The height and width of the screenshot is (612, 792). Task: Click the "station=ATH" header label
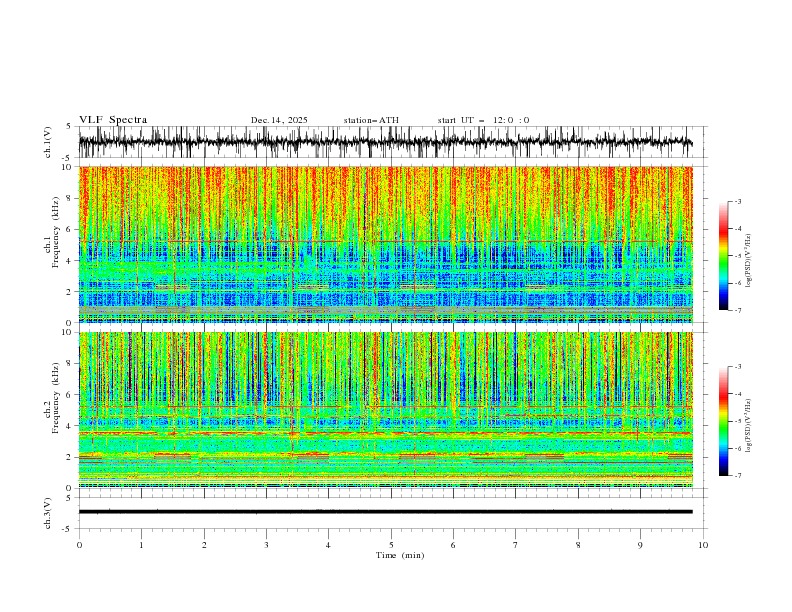371,120
